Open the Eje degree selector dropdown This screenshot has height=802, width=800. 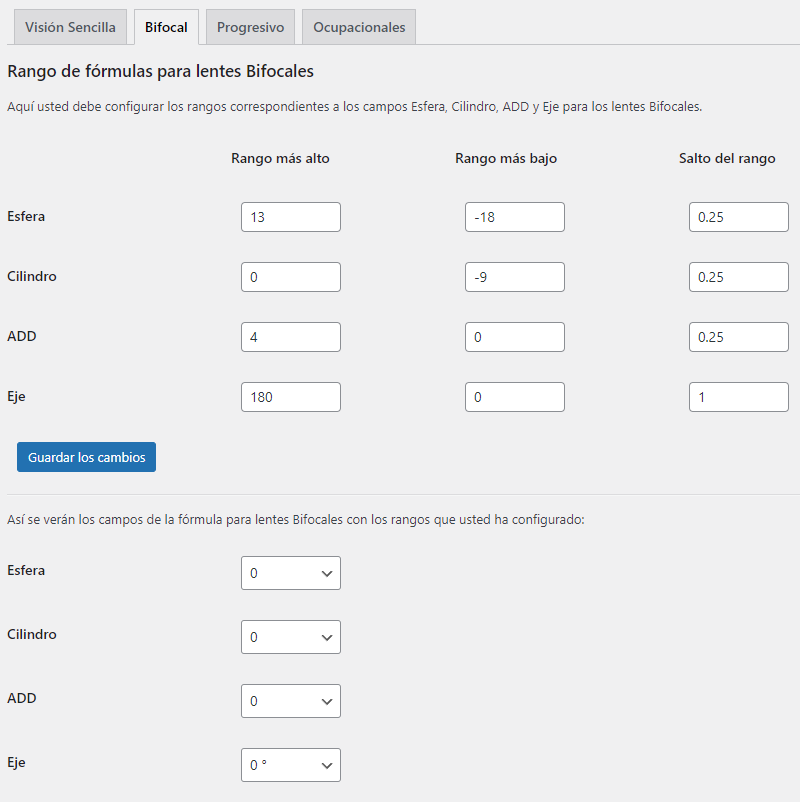290,765
